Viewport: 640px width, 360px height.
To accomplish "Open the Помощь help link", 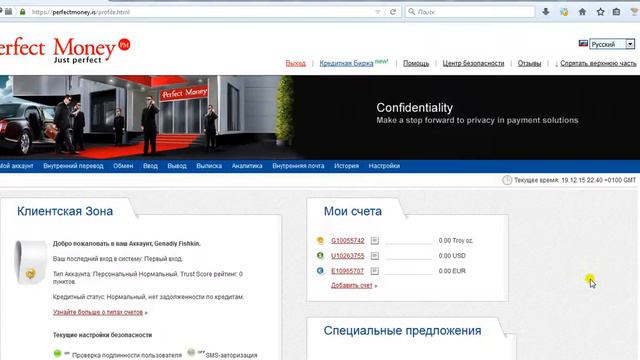I will pos(416,63).
